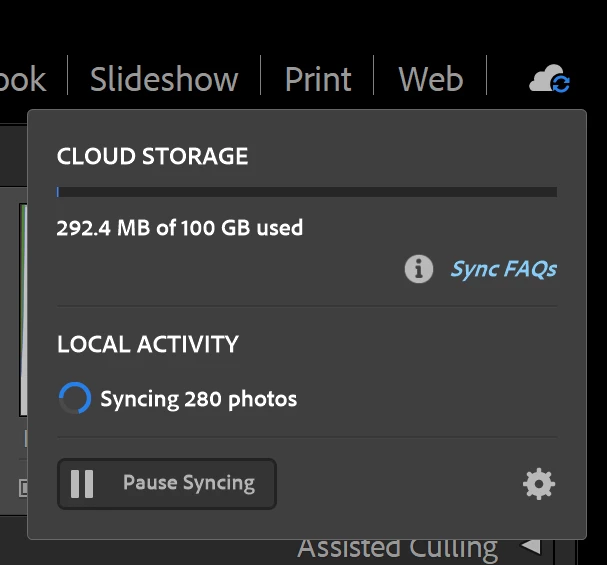
Task: Open sync preferences via gear icon
Action: 538,484
